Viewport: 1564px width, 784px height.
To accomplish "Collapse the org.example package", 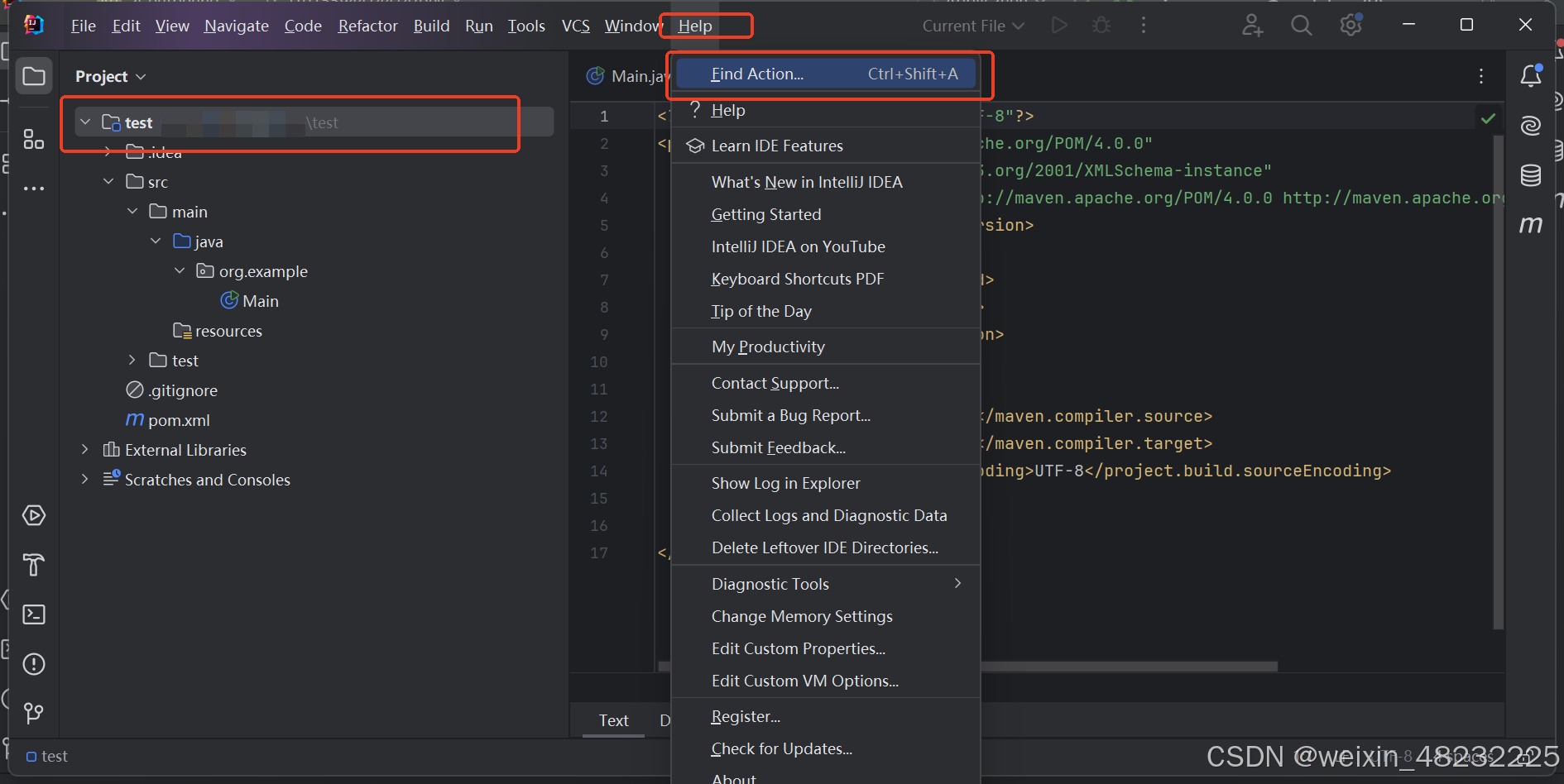I will coord(180,271).
